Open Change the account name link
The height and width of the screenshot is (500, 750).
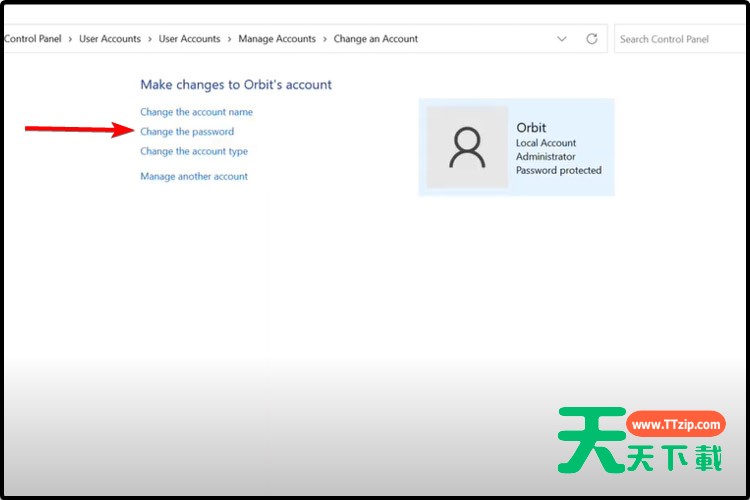tap(196, 112)
